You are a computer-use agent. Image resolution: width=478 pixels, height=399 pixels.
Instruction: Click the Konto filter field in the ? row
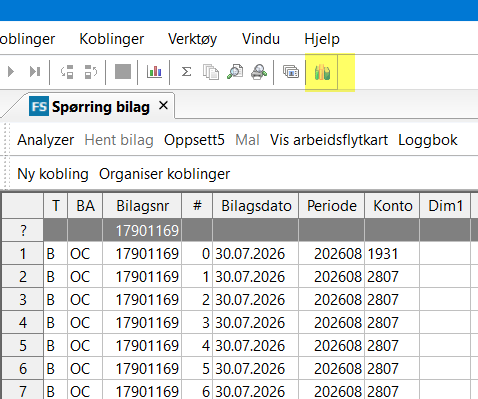[x=392, y=230]
